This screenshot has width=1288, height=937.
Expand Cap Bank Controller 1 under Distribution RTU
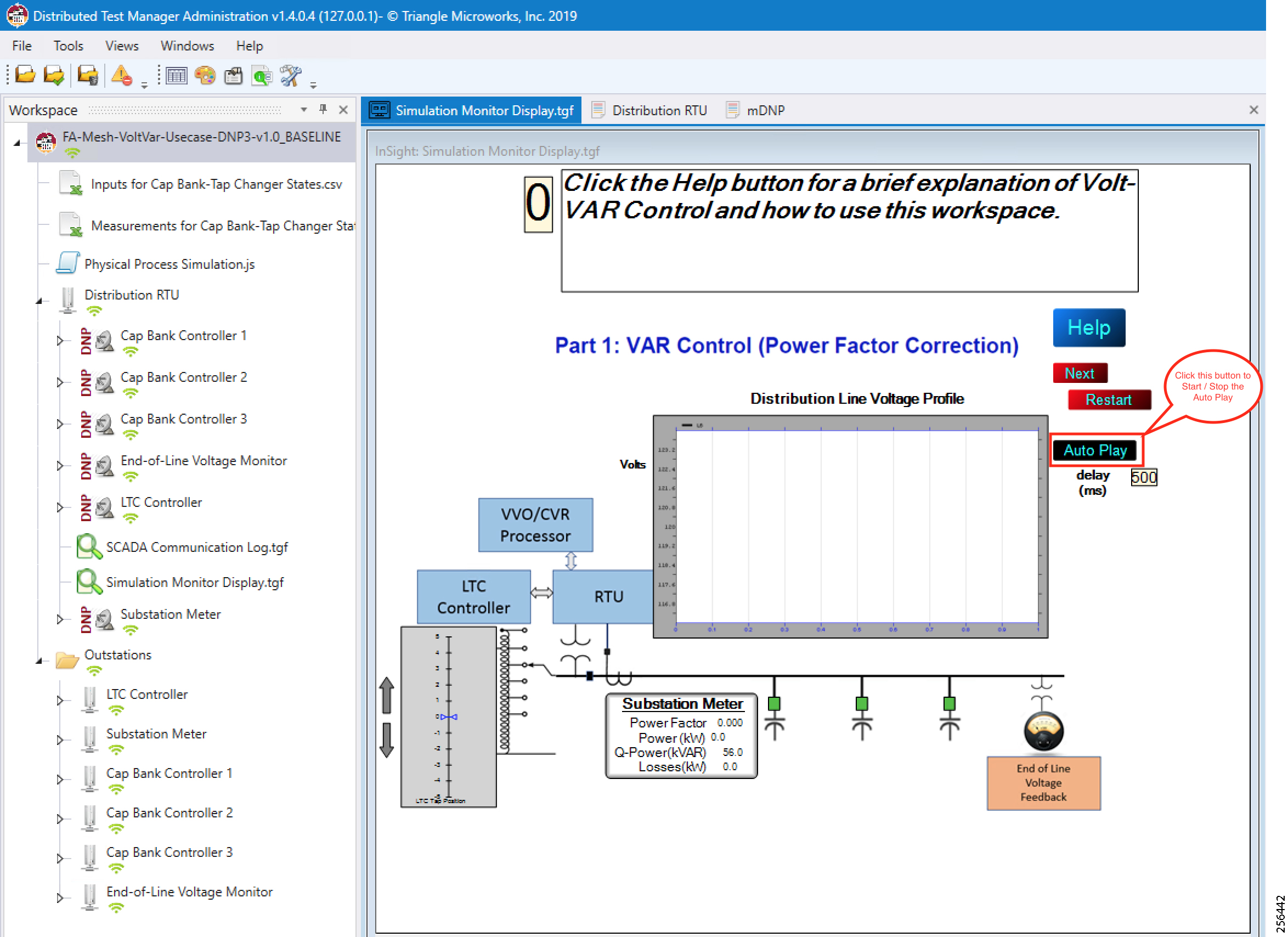point(60,341)
